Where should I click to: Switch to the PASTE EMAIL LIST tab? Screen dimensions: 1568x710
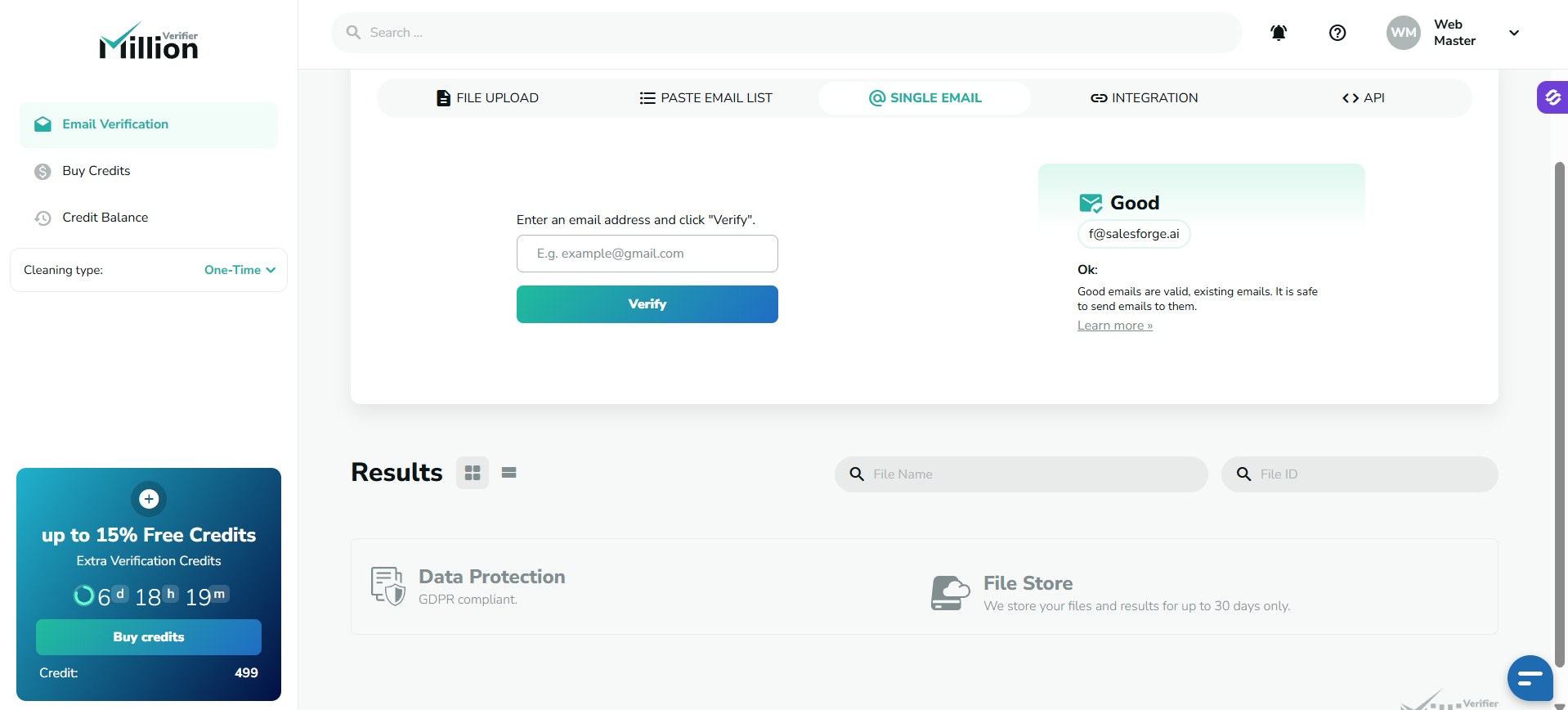coord(706,98)
